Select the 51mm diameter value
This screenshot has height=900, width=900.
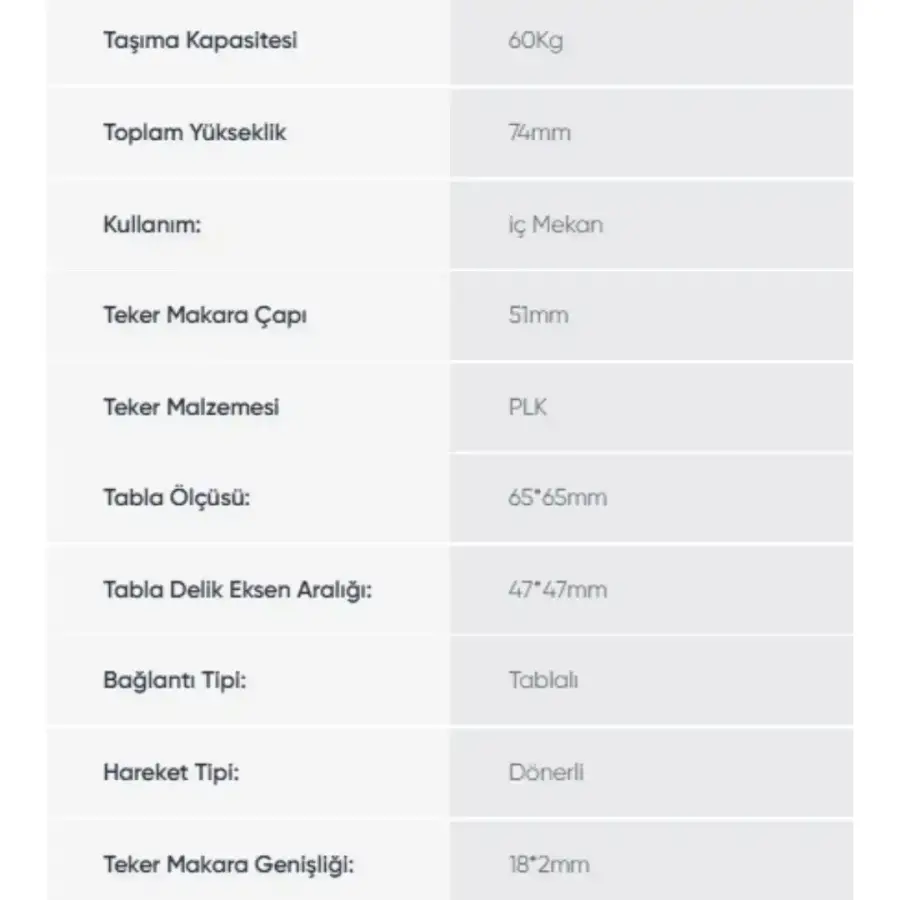click(x=538, y=315)
